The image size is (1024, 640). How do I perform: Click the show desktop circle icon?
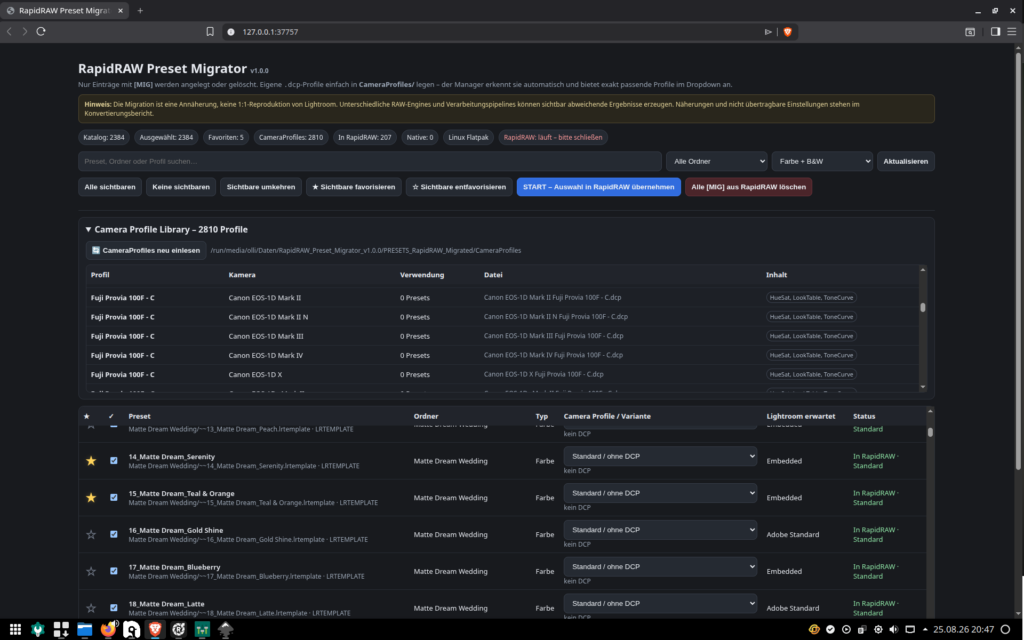pos(1006,630)
